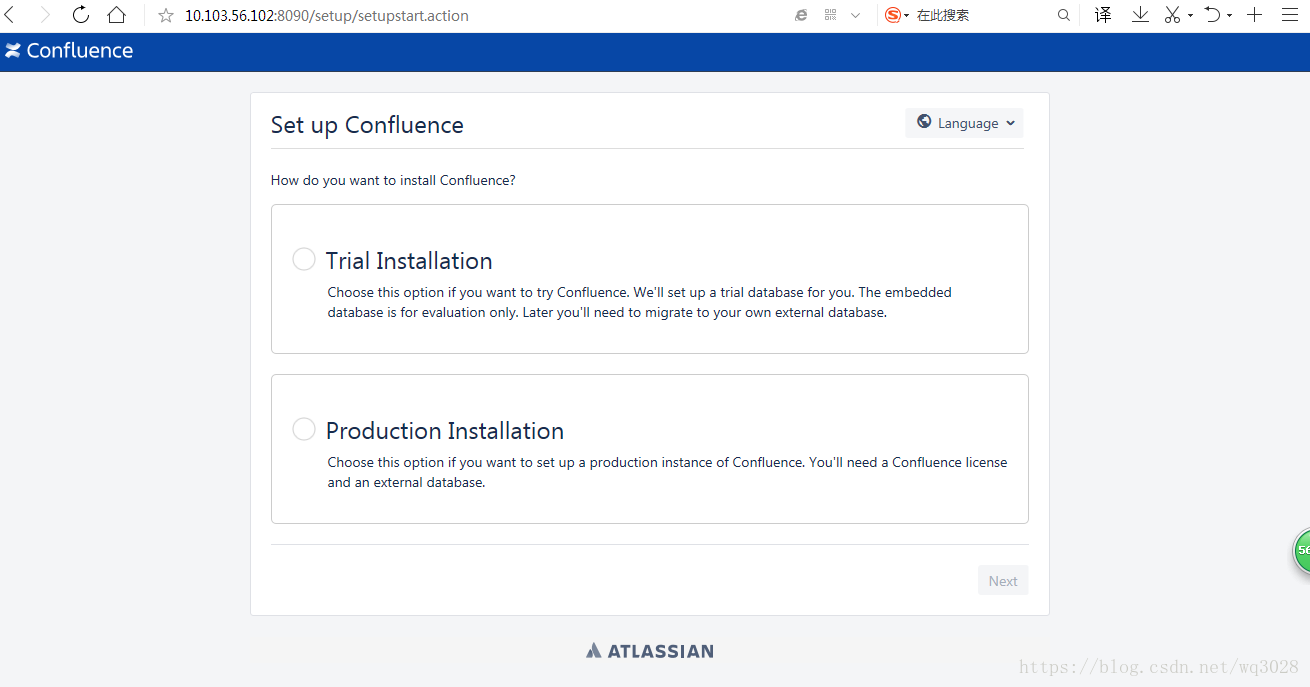Image resolution: width=1310 pixels, height=687 pixels.
Task: Show the page QR code icon
Action: pos(830,15)
